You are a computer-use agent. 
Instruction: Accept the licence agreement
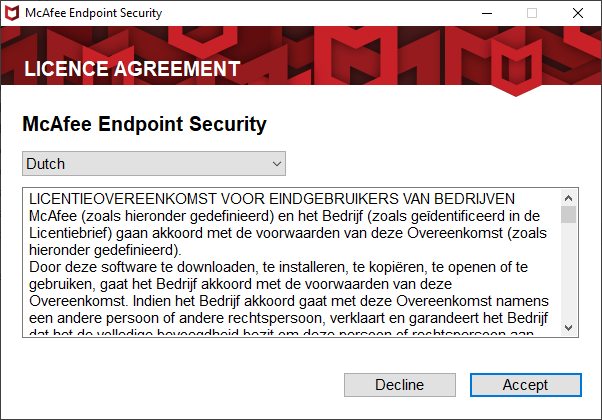point(526,385)
